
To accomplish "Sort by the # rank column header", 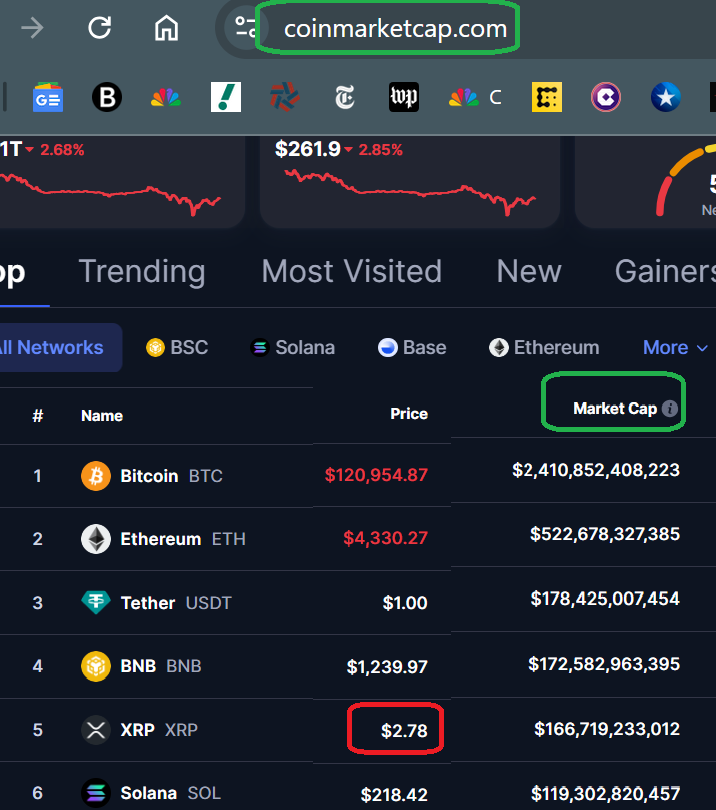I will tap(38, 416).
